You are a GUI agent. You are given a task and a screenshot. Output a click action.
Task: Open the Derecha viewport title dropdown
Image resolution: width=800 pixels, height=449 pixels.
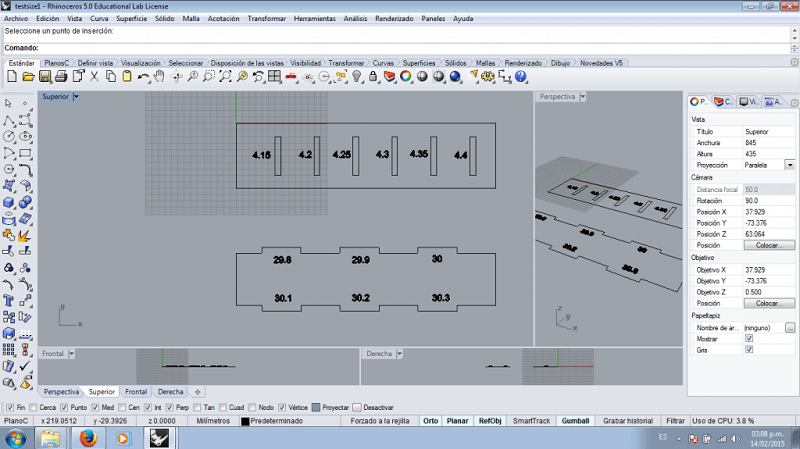(399, 354)
